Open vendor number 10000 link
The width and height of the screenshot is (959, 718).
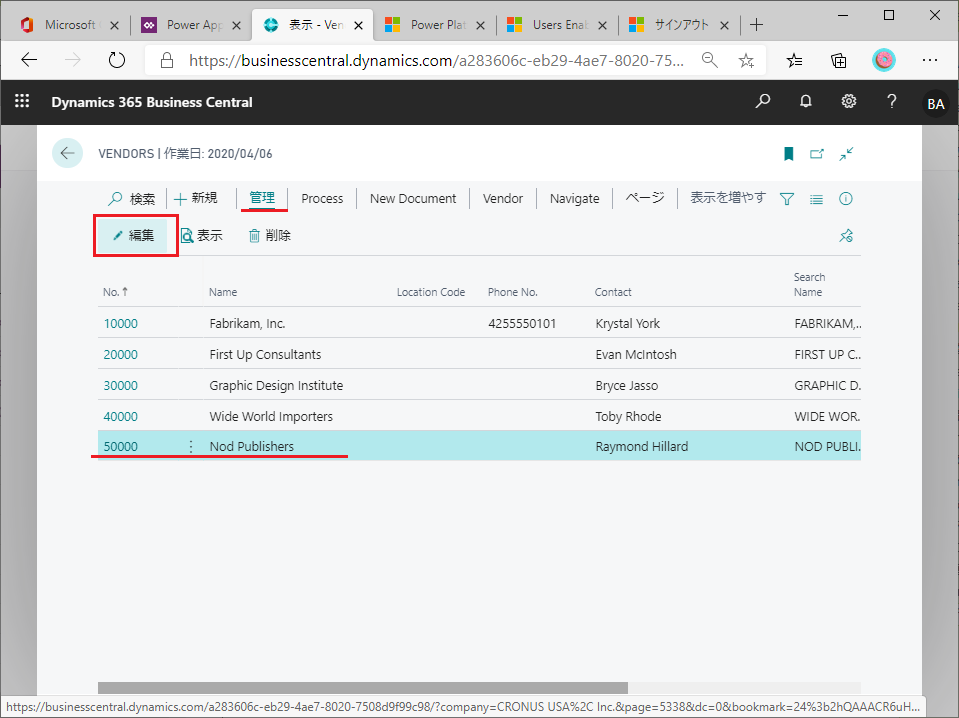pos(120,324)
